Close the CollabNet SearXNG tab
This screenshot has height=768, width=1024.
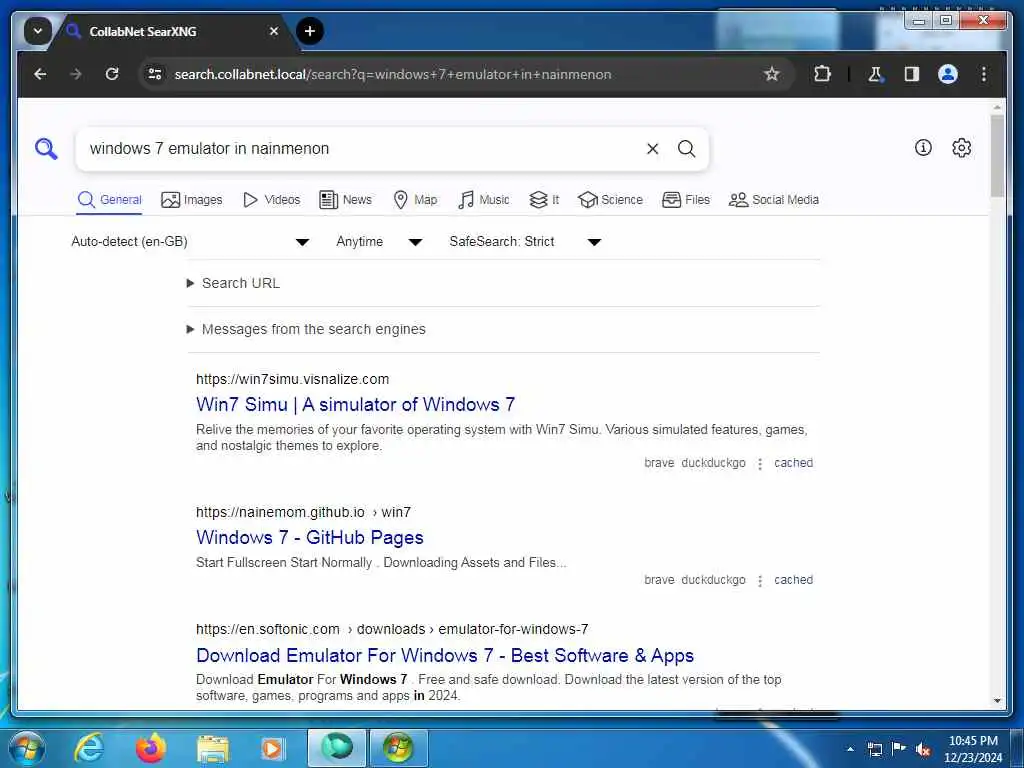274,31
